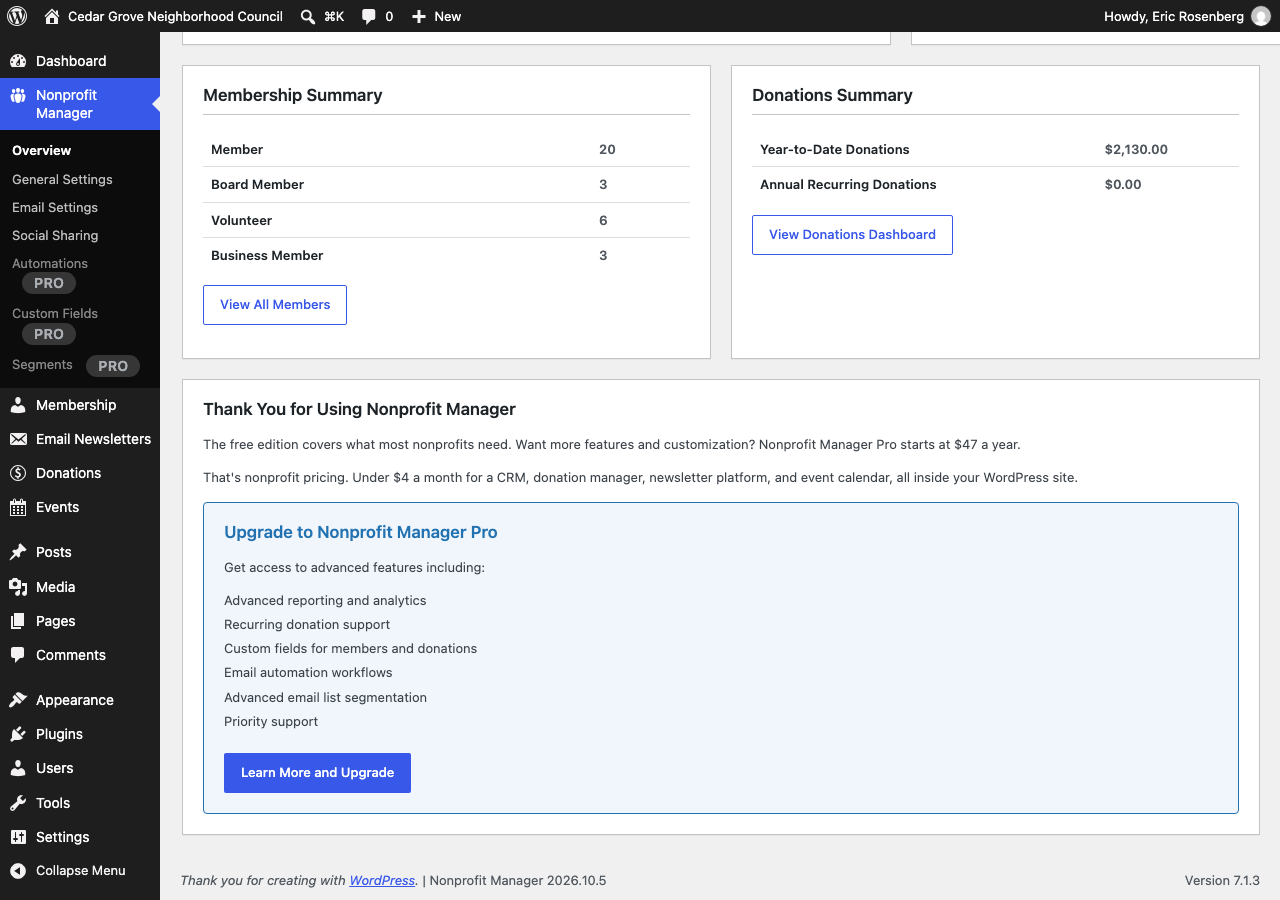Click the Upgrade to Nonprofit Manager Pro heading
This screenshot has height=900, width=1280.
(361, 532)
